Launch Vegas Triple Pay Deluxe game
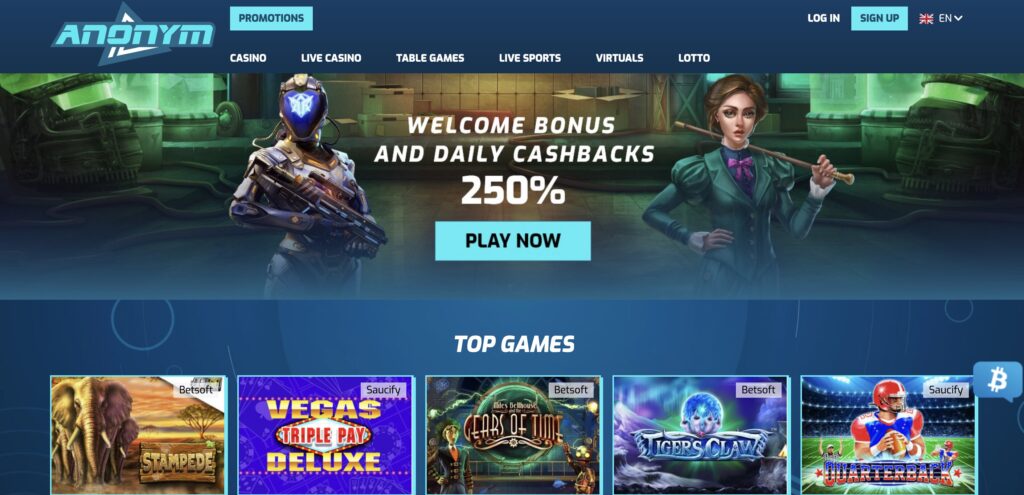 [x=325, y=435]
